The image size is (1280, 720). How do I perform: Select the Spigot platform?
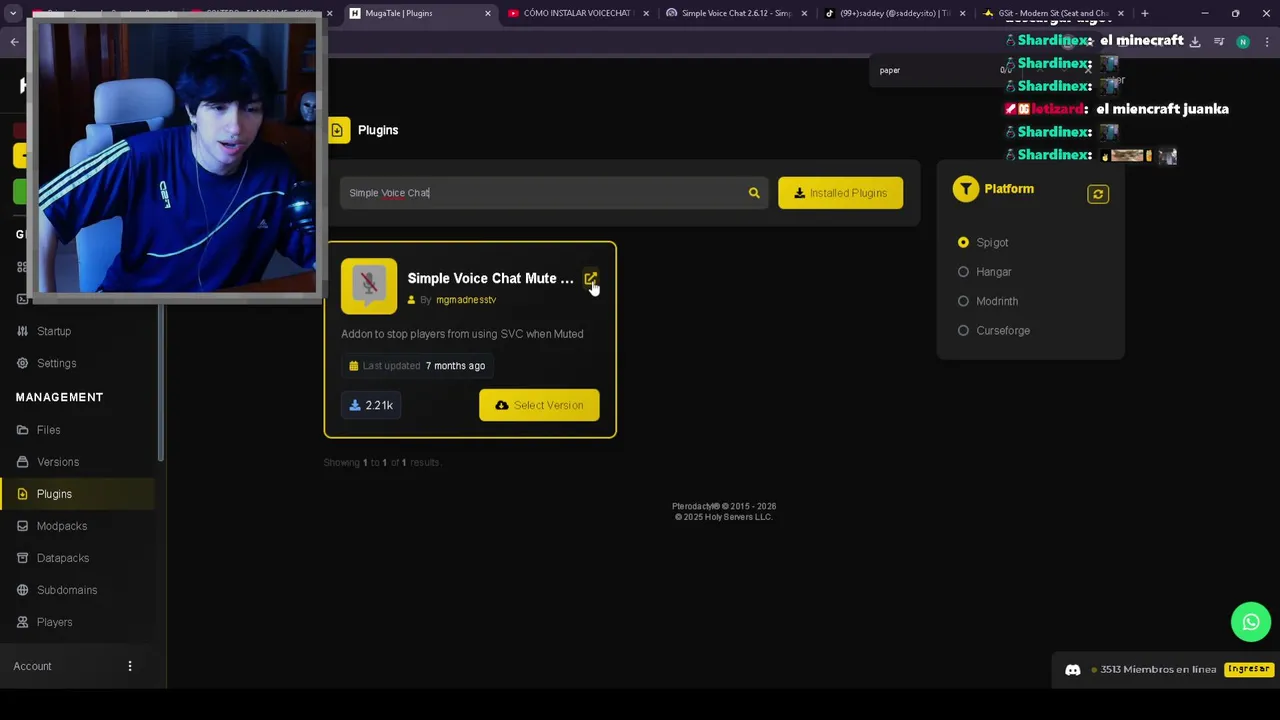(x=963, y=242)
